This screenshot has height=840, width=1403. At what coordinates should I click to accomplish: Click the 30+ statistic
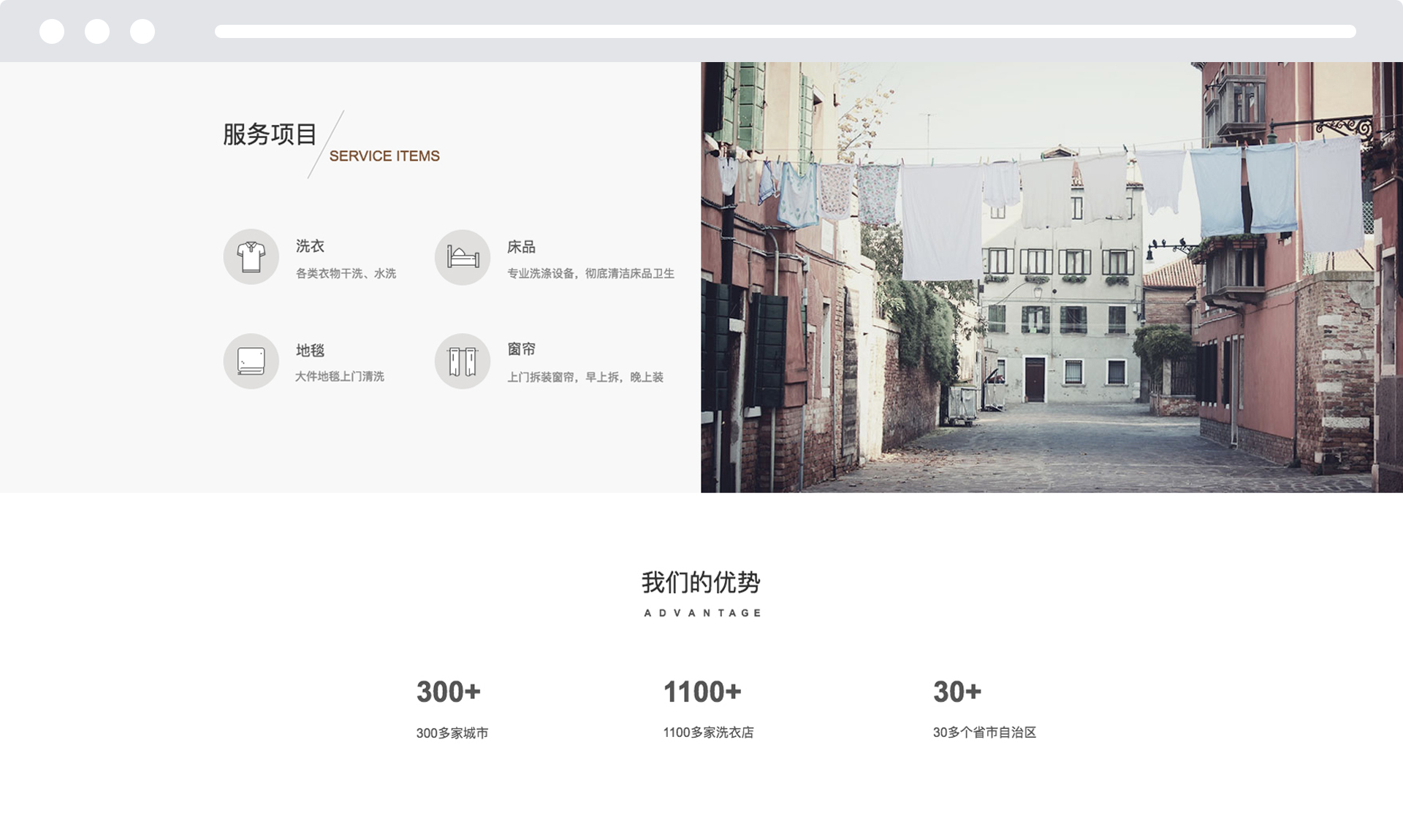957,692
